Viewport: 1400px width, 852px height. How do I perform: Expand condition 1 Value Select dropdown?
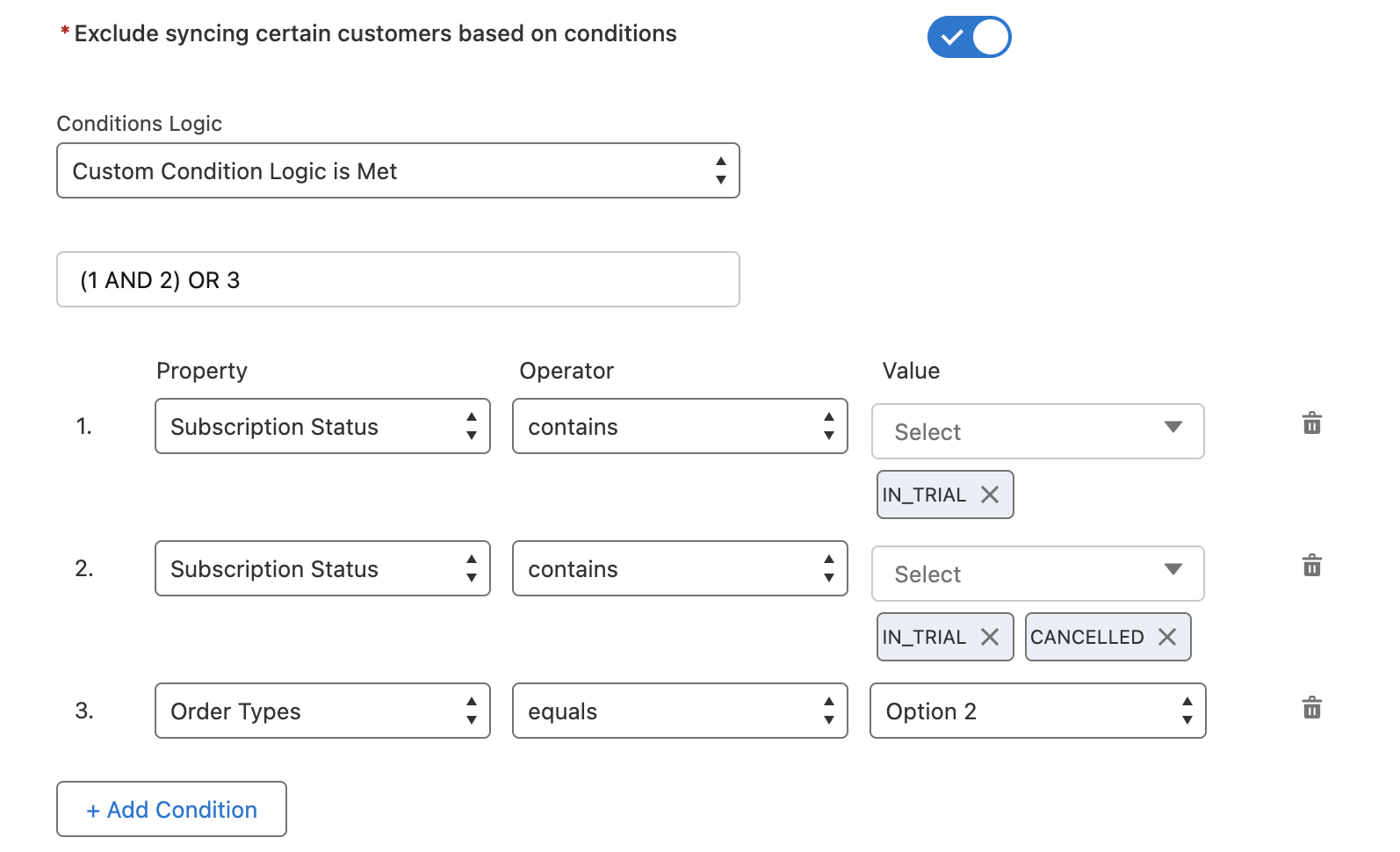tap(1037, 431)
